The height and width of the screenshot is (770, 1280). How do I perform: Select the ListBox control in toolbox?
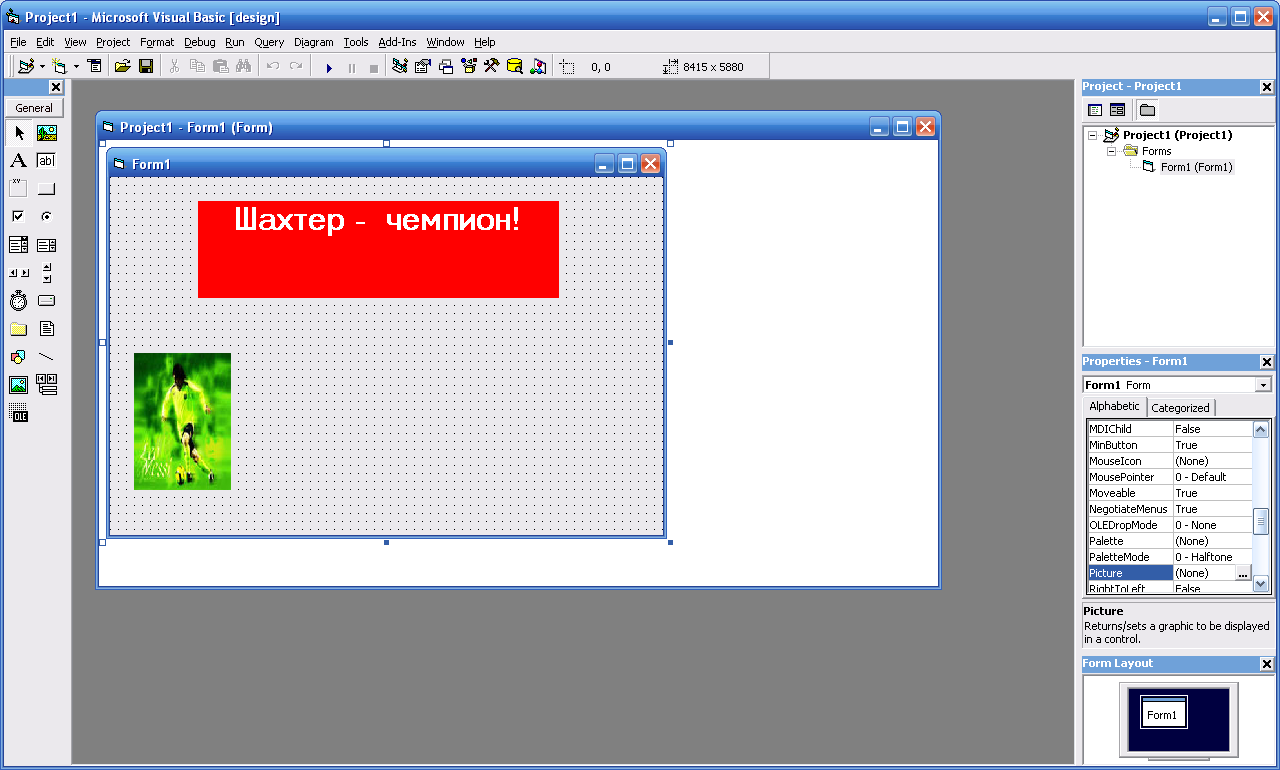[47, 245]
